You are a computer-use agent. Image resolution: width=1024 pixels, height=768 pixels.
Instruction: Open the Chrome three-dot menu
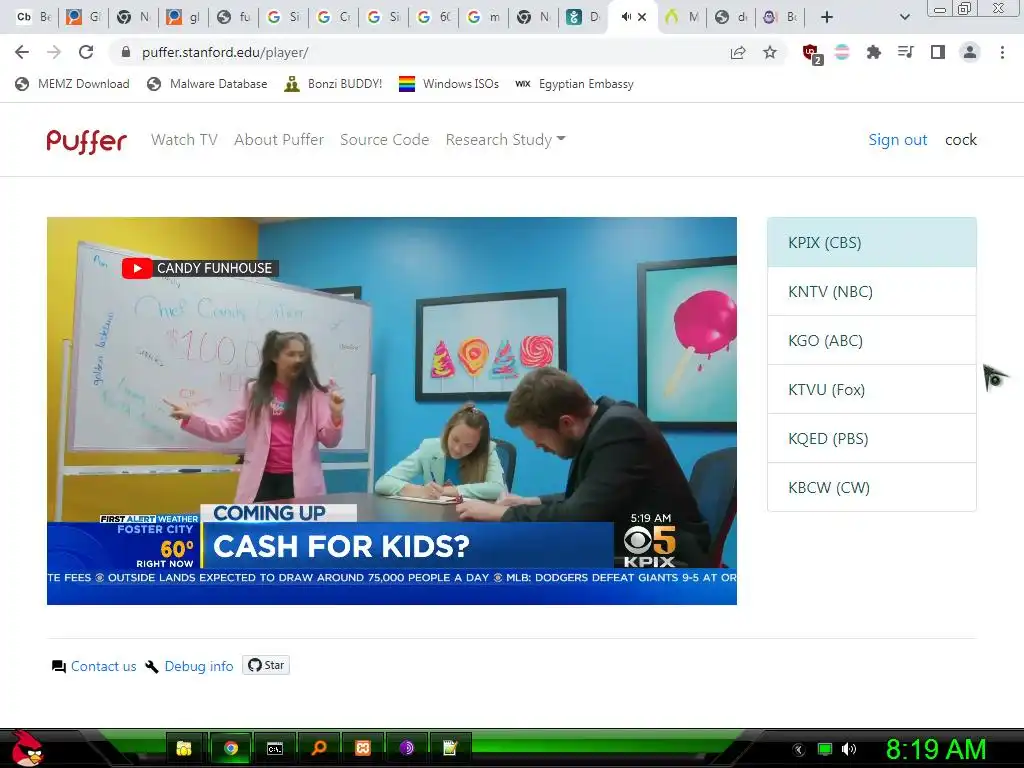[1002, 52]
